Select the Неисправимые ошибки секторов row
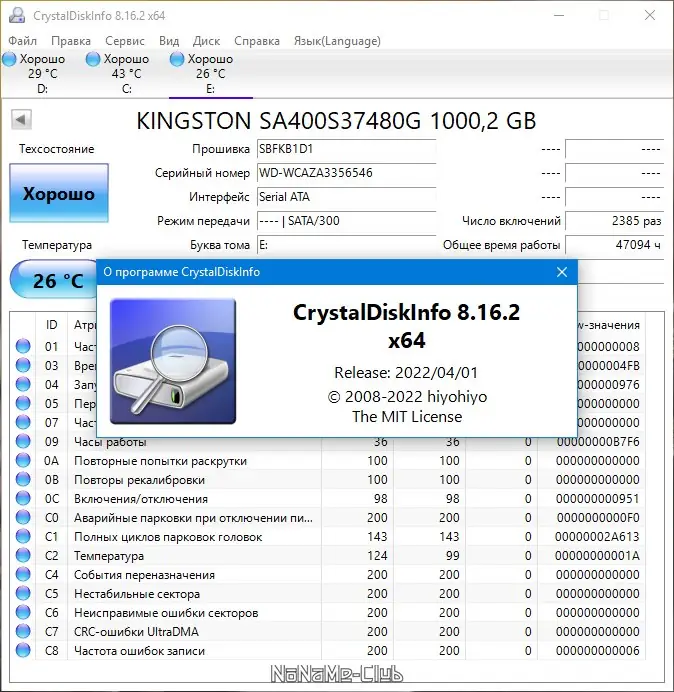 [328, 612]
